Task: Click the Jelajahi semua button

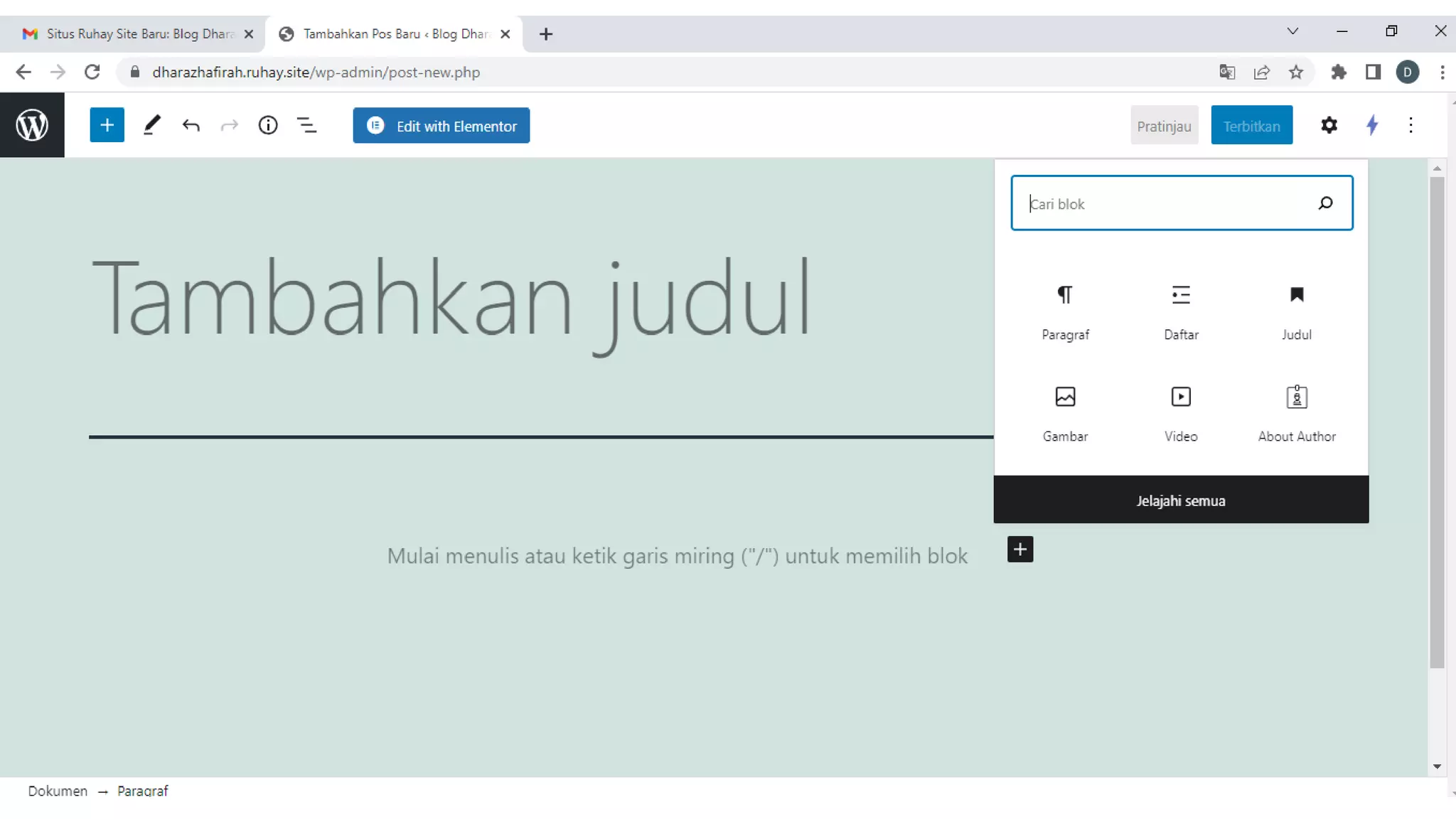Action: pyautogui.click(x=1180, y=500)
